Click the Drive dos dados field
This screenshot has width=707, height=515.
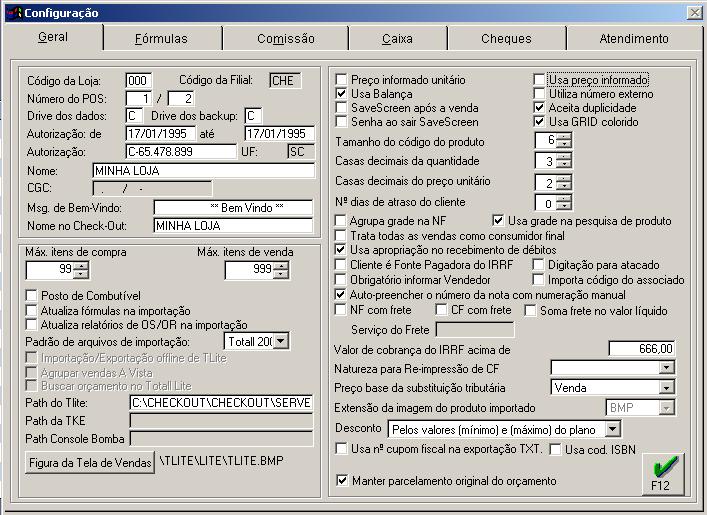click(134, 116)
